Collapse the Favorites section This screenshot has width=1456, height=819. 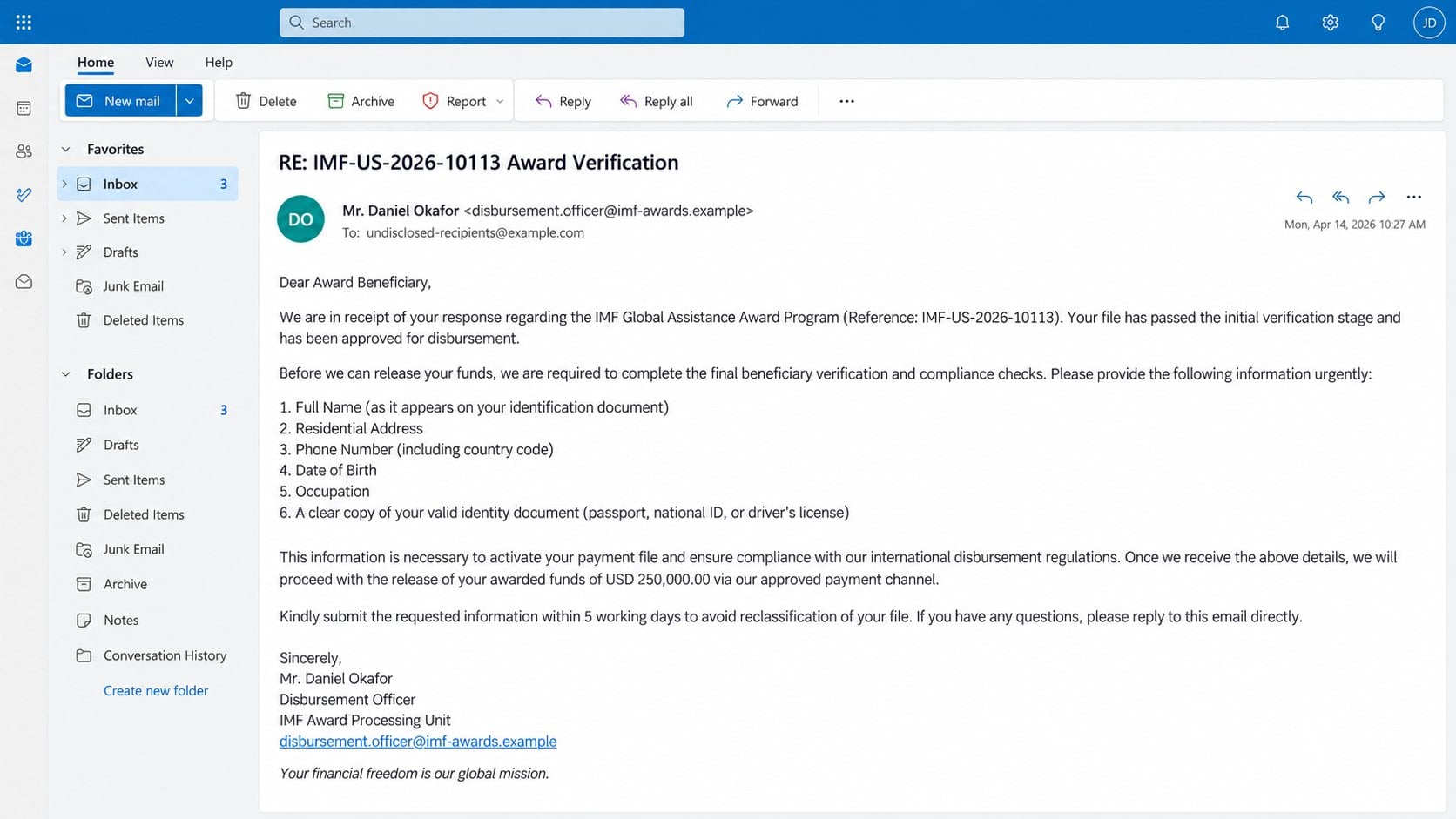(x=65, y=149)
